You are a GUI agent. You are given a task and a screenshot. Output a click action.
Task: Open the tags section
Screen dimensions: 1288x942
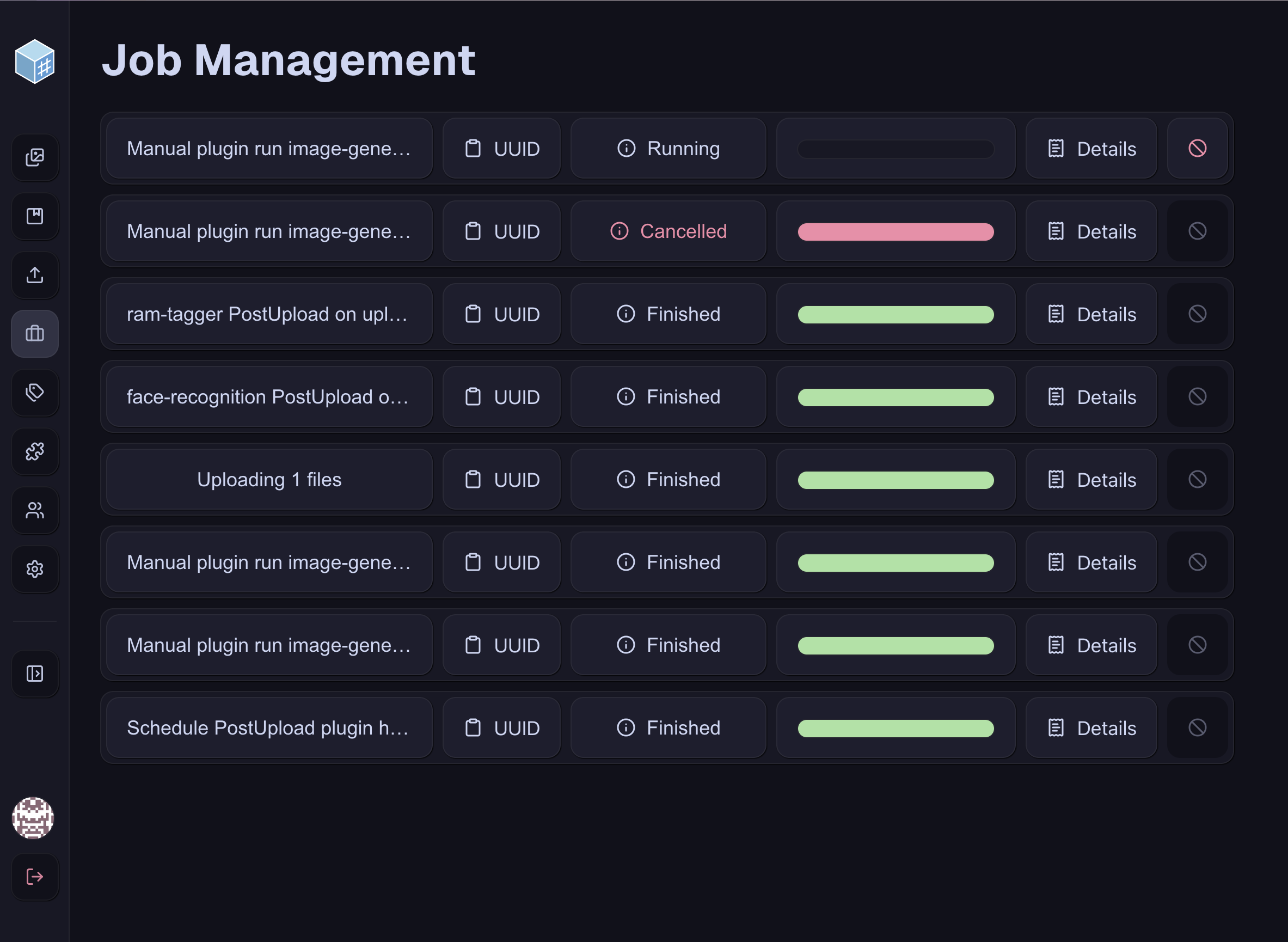click(35, 393)
